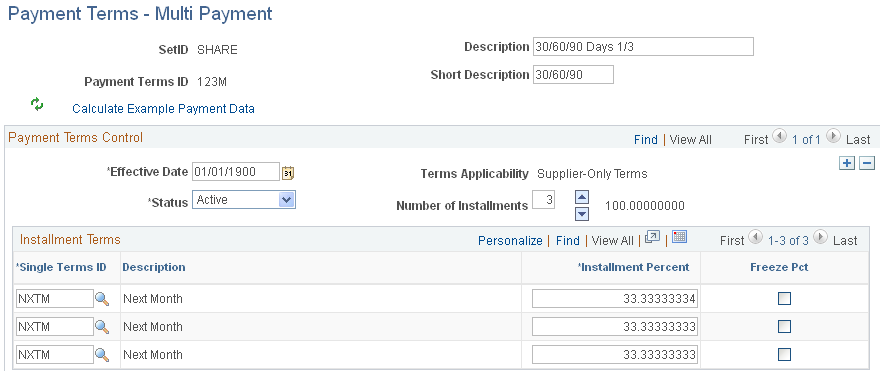Click the 1-3 of 3 row indicator
This screenshot has width=880, height=371.
(788, 241)
